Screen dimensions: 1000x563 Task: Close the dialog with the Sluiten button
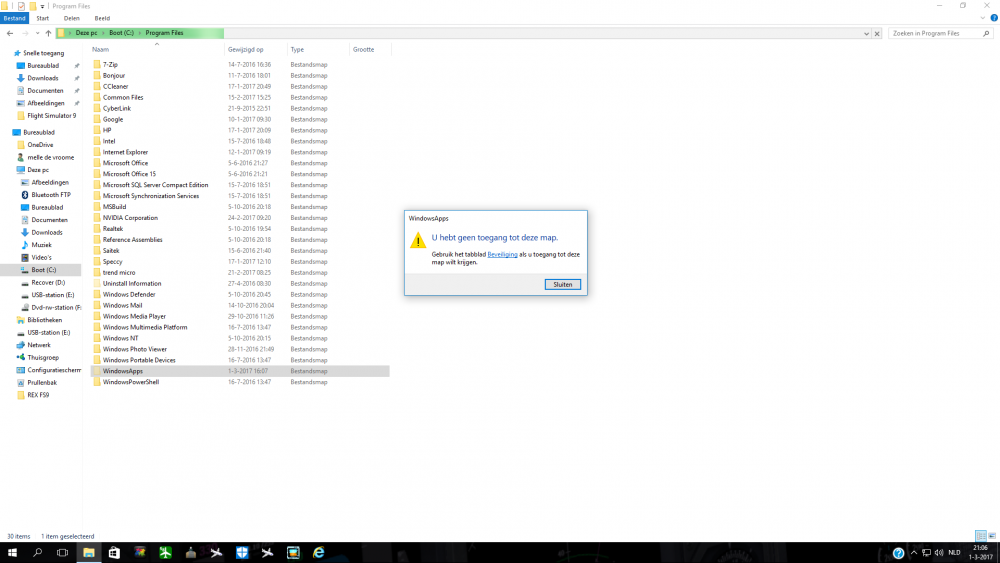[562, 284]
